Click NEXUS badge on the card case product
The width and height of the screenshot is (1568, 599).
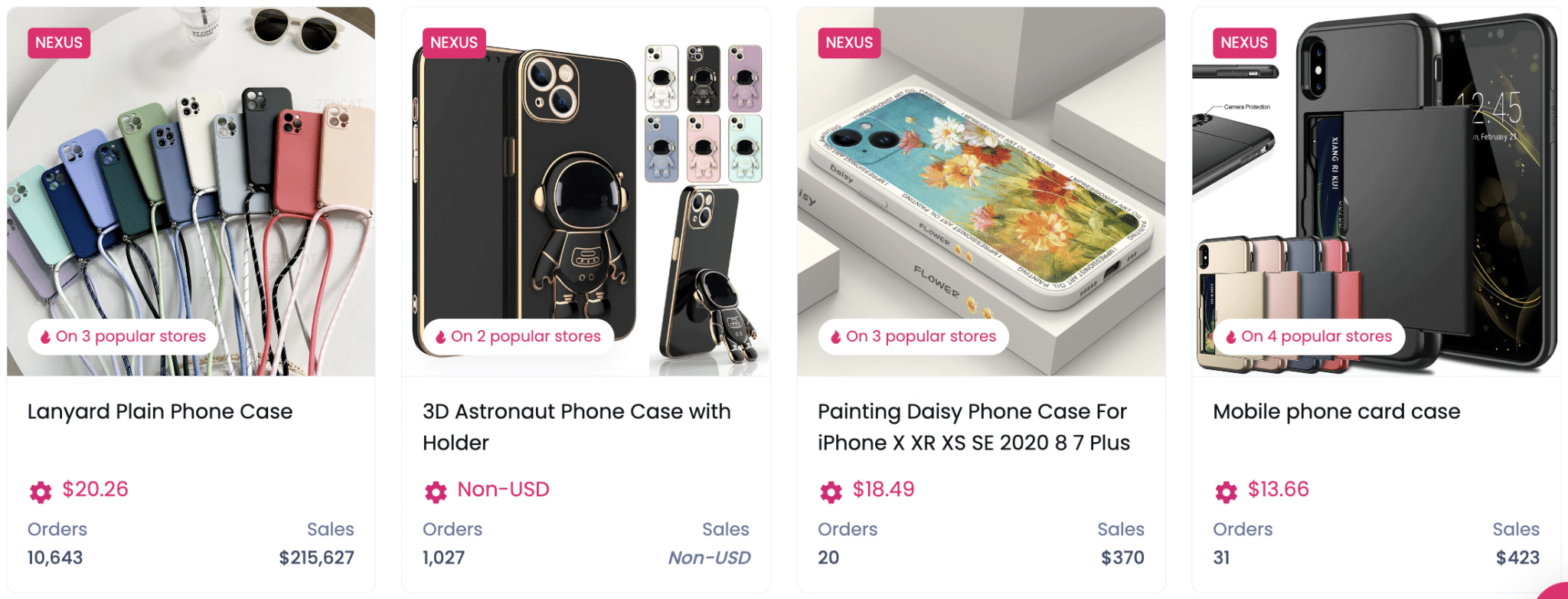click(1244, 43)
